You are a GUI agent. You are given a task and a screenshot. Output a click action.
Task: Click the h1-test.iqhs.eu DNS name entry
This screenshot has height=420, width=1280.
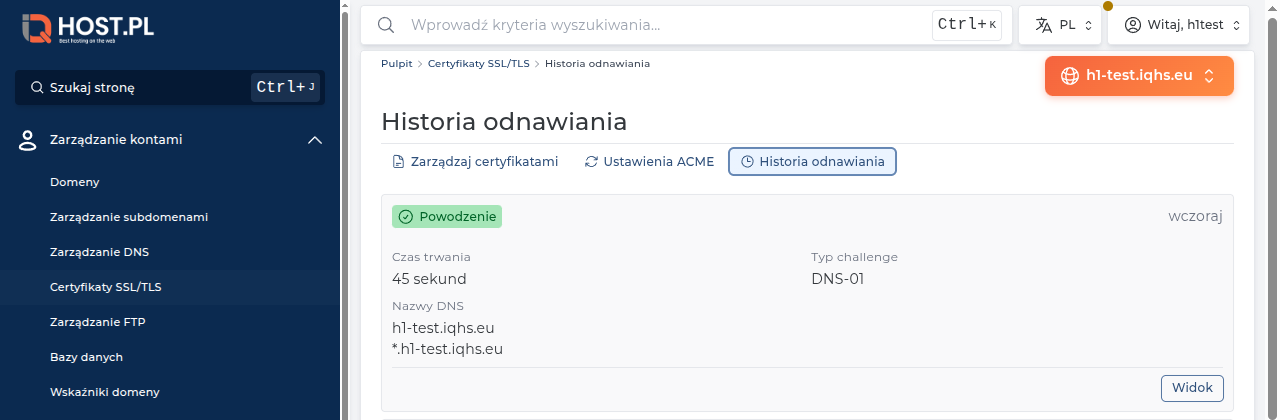click(x=443, y=327)
